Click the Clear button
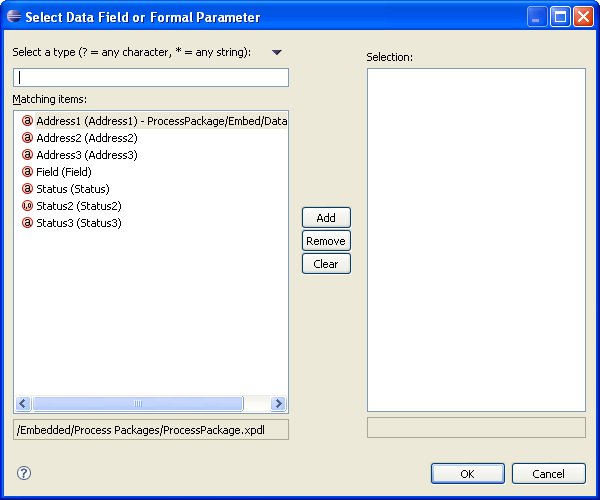600x500 pixels. pyautogui.click(x=326, y=264)
